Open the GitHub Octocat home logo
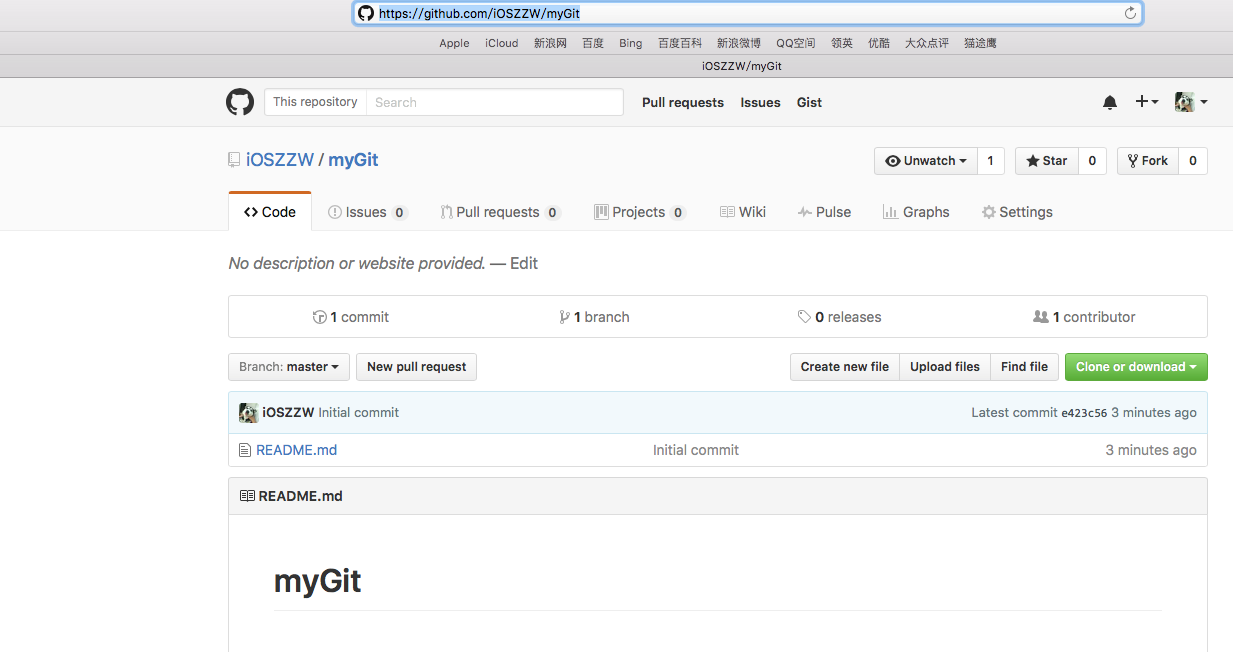 [x=240, y=102]
